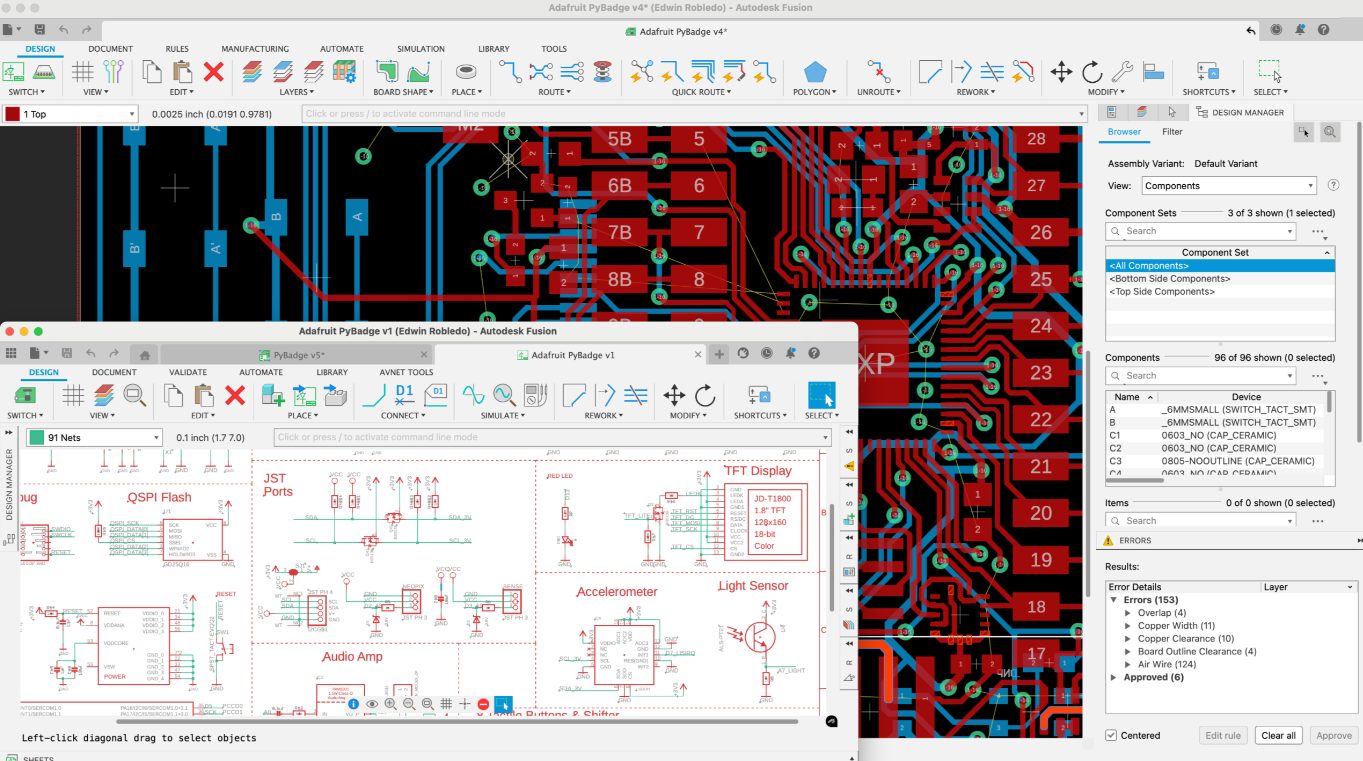Enable the Centered checkbox in the errors panel

[1110, 735]
